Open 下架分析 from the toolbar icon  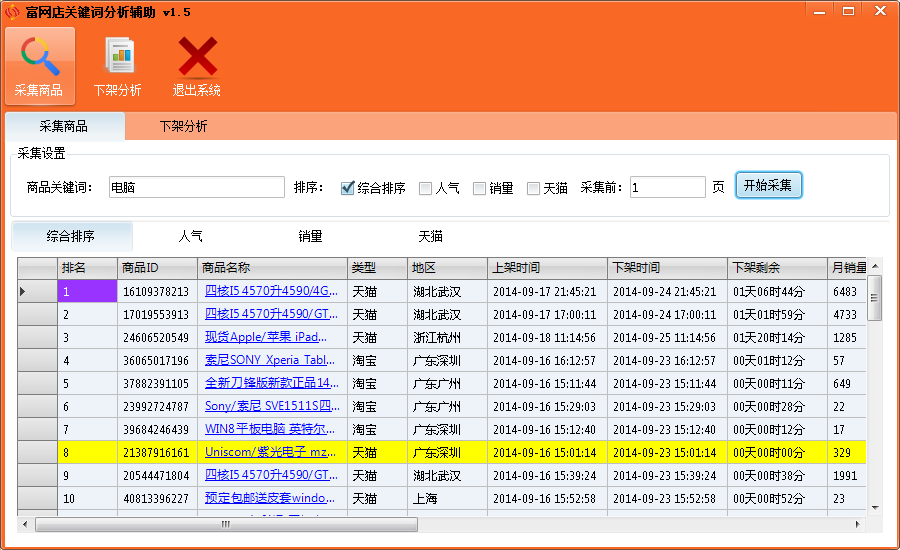118,58
